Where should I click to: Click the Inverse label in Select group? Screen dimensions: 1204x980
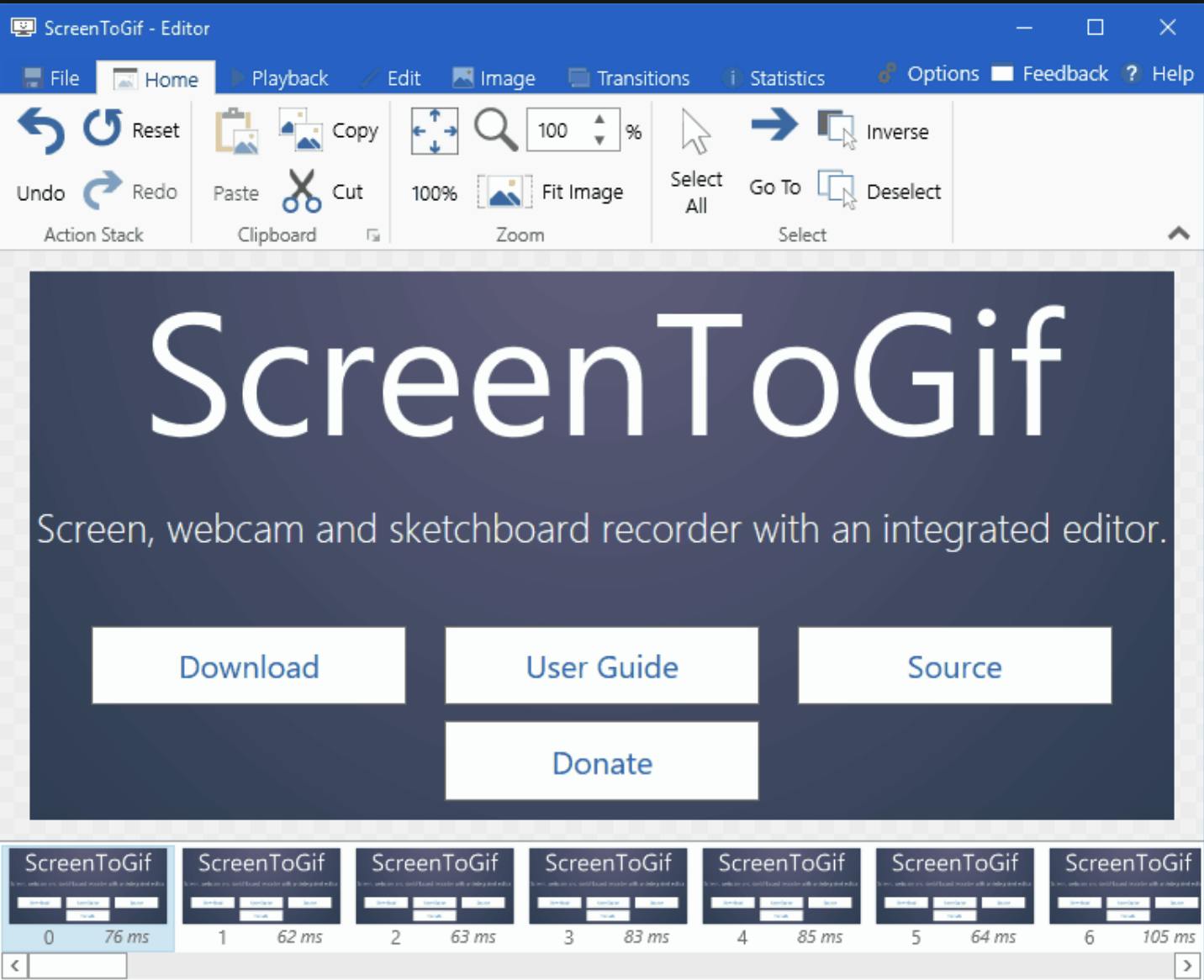tap(897, 132)
